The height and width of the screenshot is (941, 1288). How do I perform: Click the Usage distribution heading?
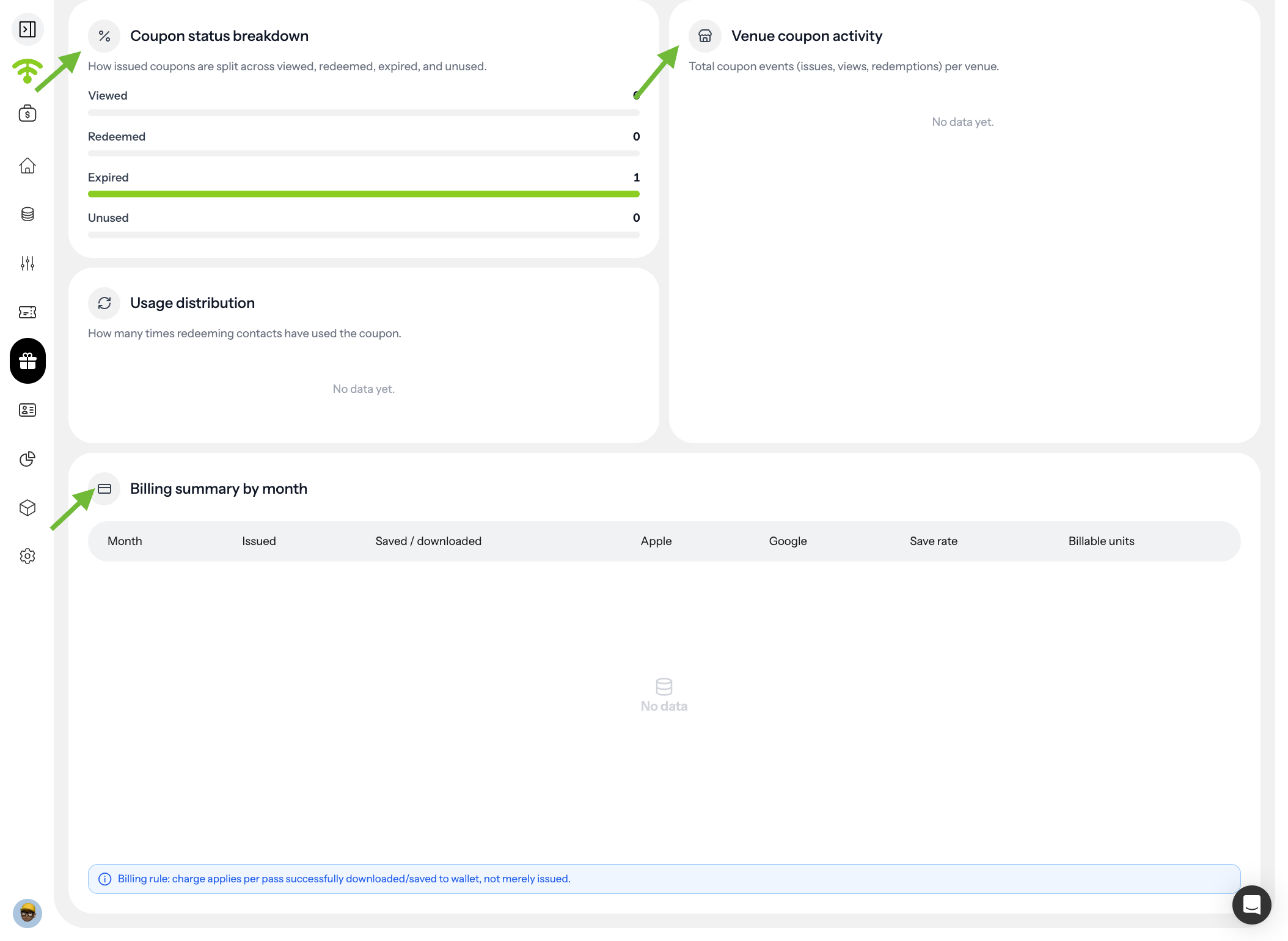click(192, 303)
